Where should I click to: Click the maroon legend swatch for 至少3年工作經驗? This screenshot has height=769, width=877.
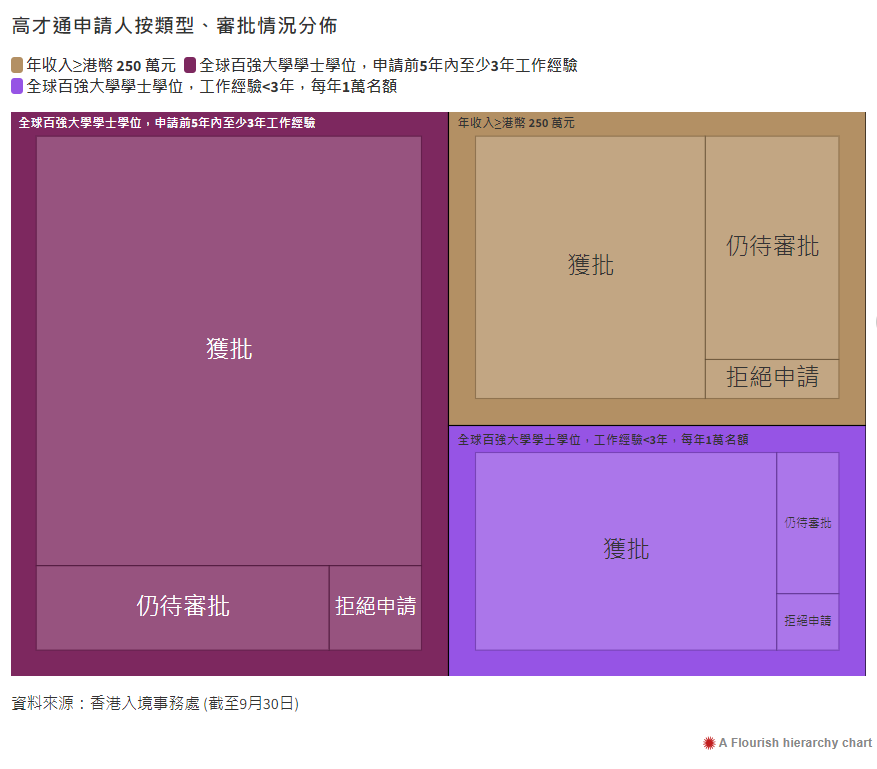190,65
